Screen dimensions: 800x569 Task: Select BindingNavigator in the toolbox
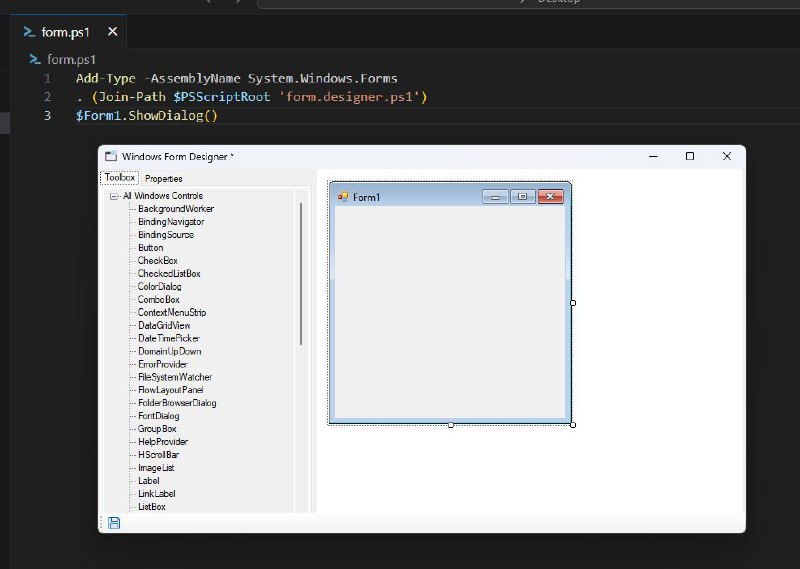[x=171, y=222]
